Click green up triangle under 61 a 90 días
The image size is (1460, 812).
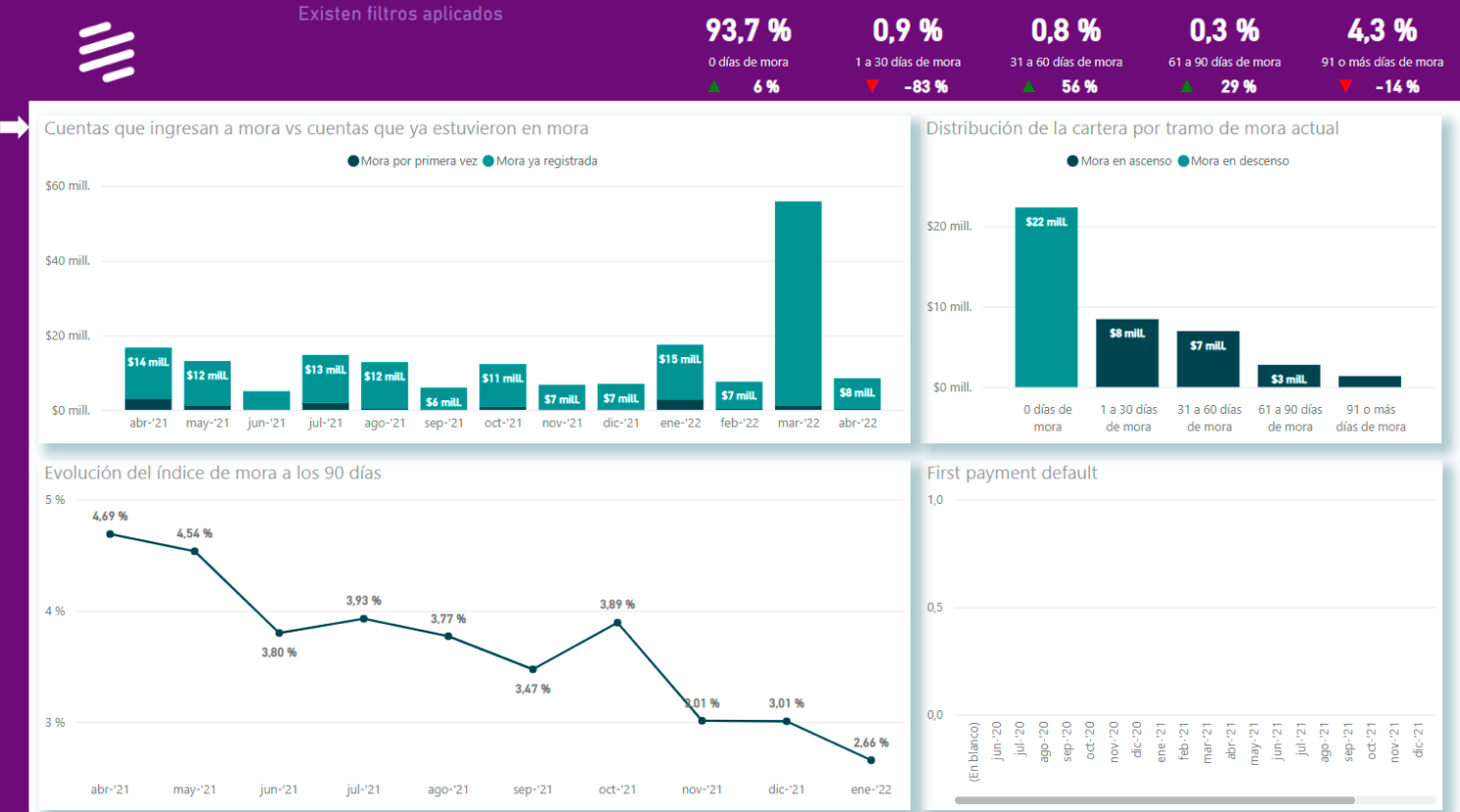[x=1187, y=86]
